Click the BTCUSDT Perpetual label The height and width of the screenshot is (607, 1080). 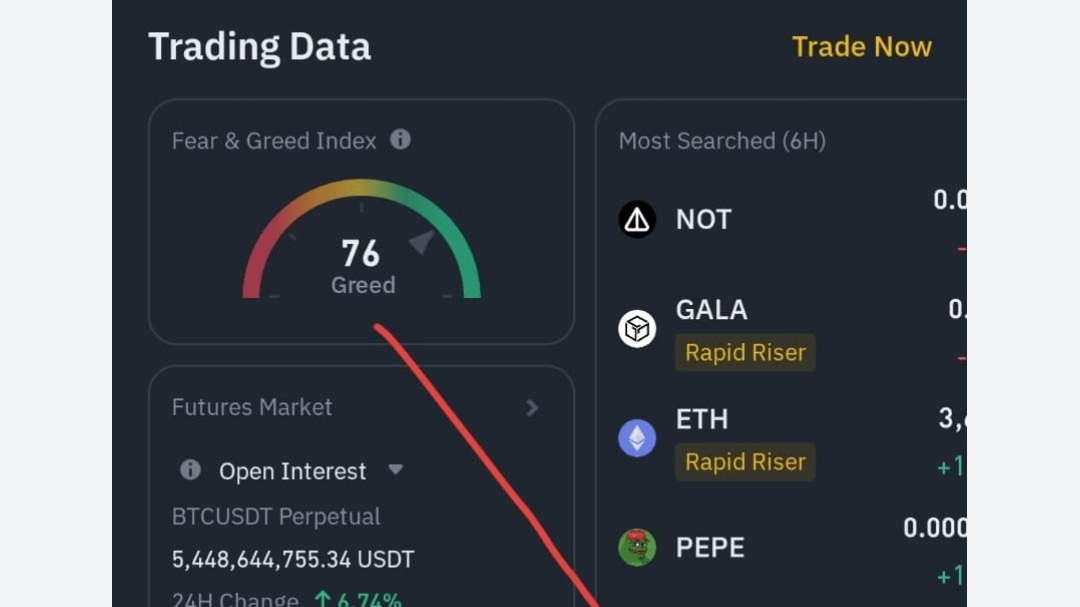click(x=276, y=517)
